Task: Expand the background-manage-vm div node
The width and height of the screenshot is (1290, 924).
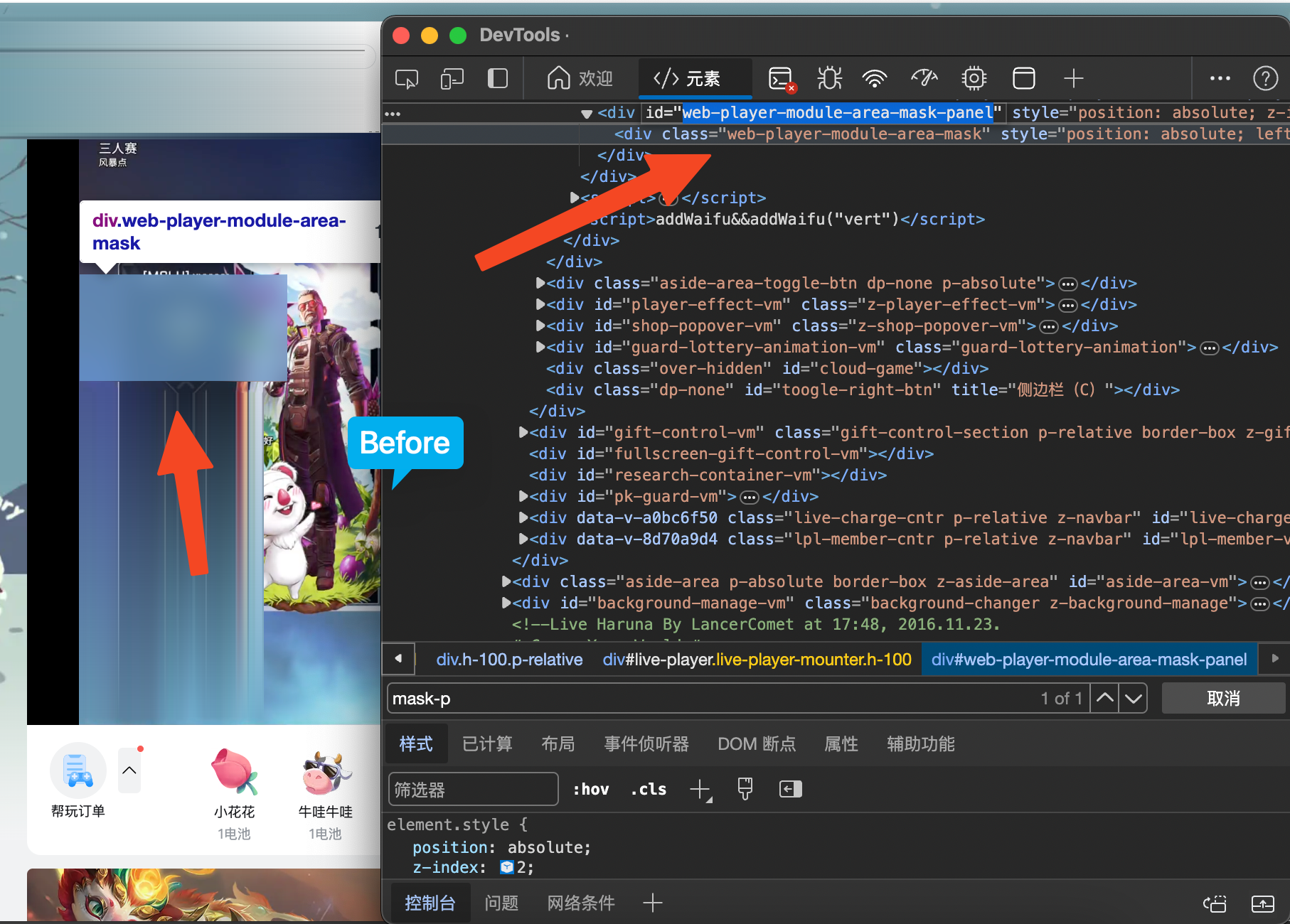Action: (x=506, y=603)
